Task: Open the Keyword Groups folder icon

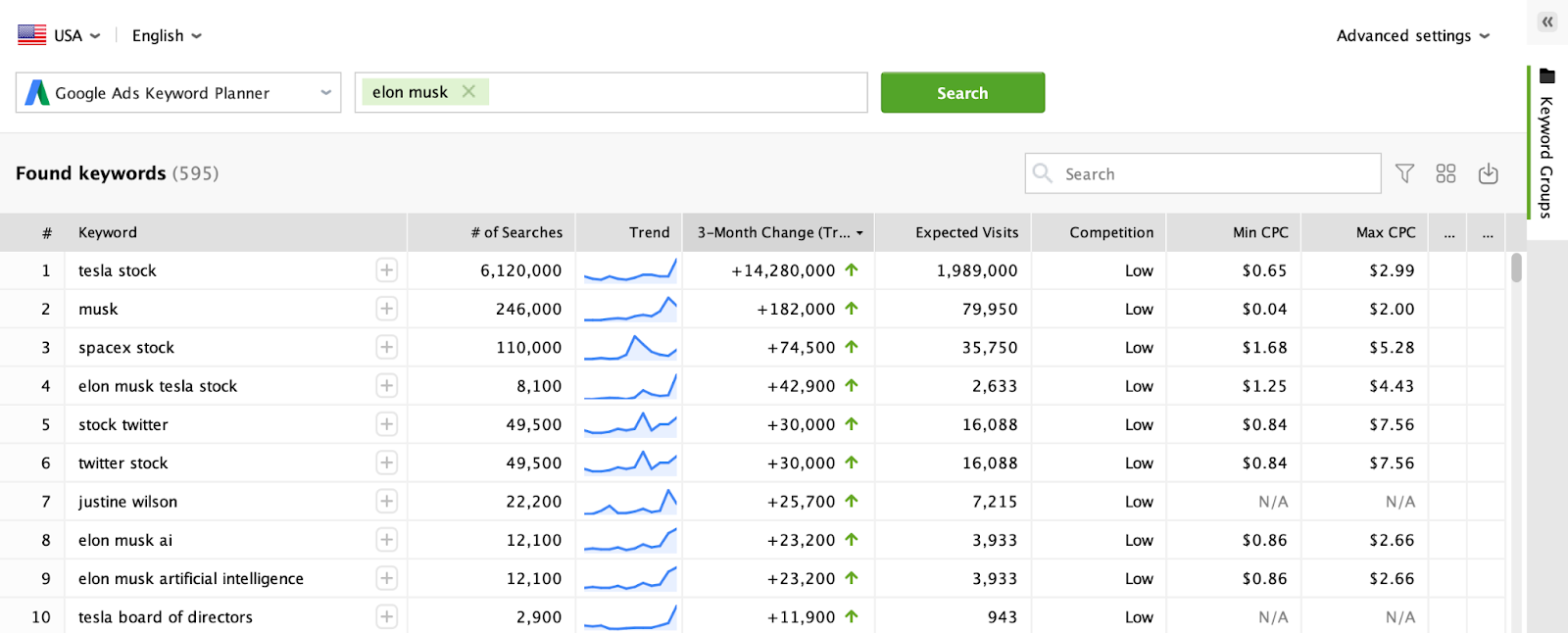Action: point(1547,76)
